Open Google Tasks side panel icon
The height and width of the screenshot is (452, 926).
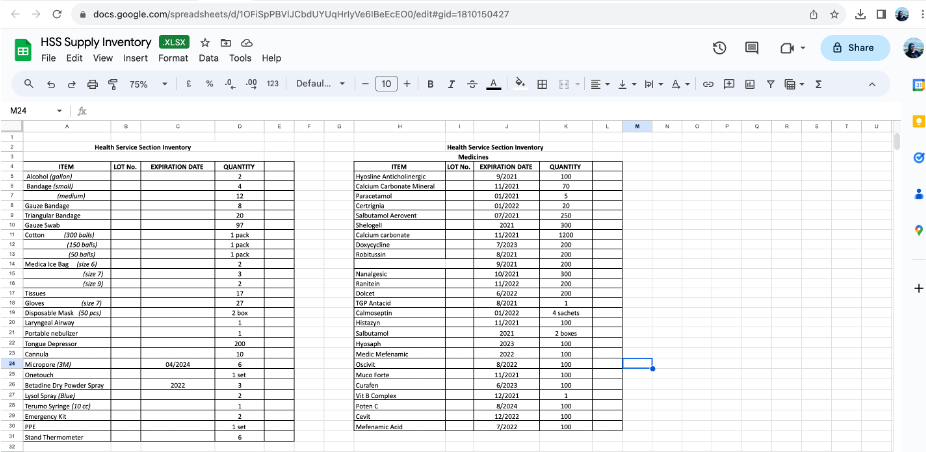(x=918, y=158)
